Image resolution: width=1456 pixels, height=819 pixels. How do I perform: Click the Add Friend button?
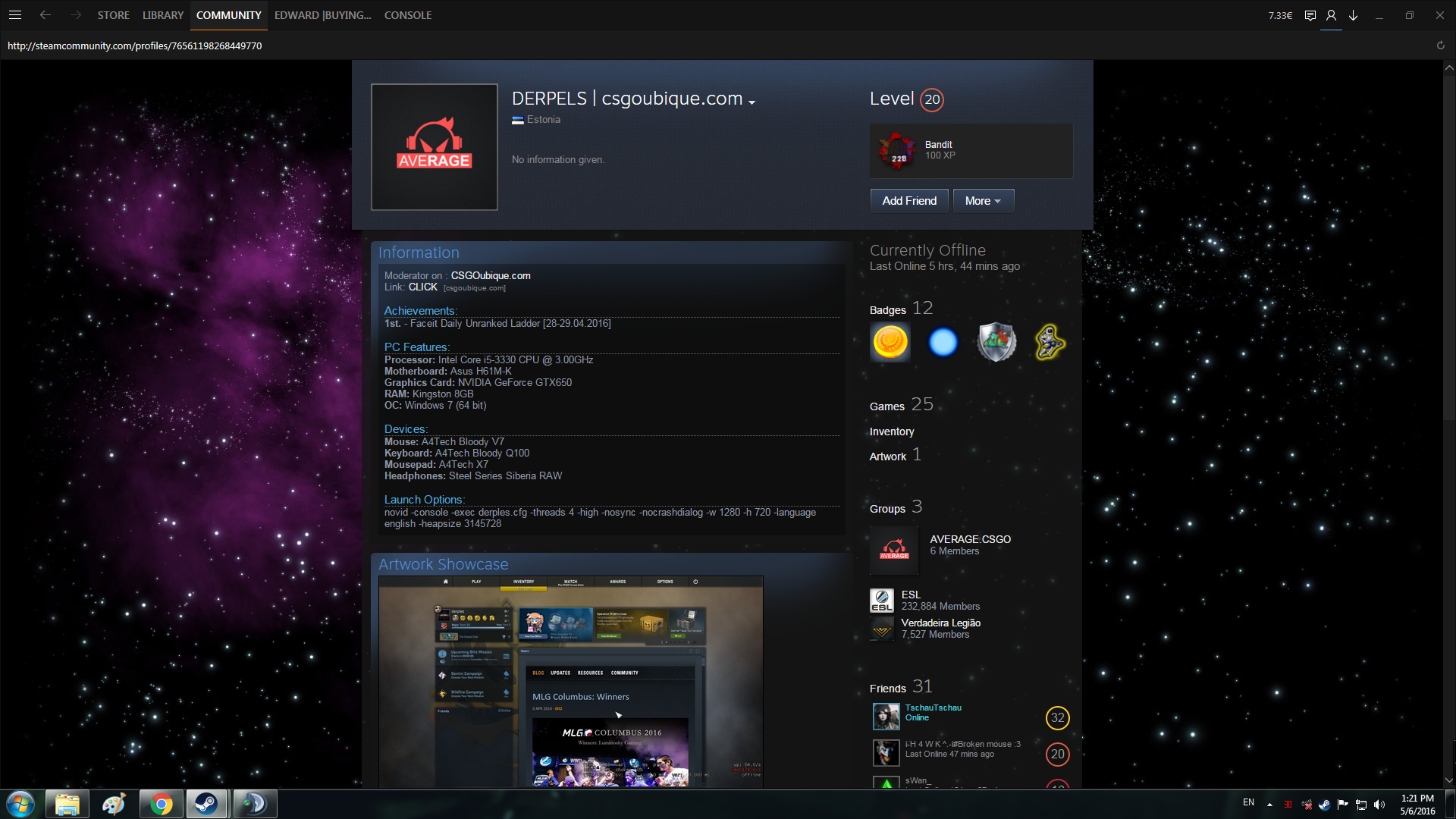point(909,201)
